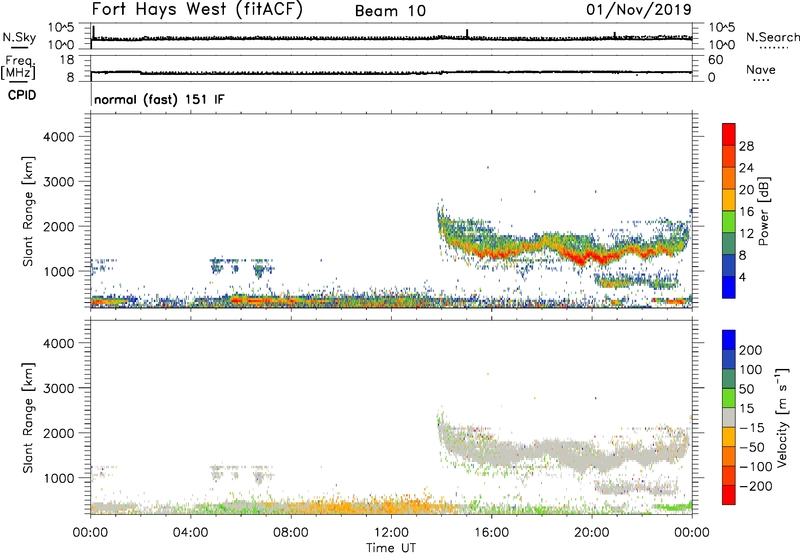Click the "20" power colorbar label
800x554 pixels.
coord(746,190)
